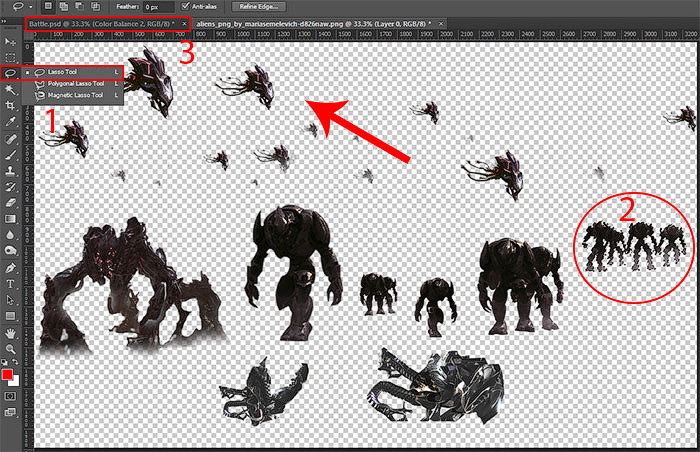700x452 pixels.
Task: Select the Brush tool
Action: point(10,155)
